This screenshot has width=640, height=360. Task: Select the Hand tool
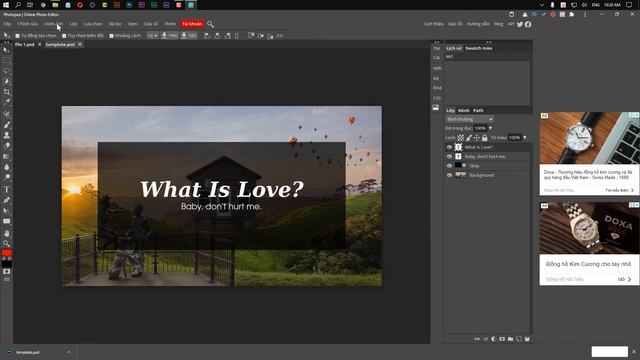pyautogui.click(x=6, y=233)
